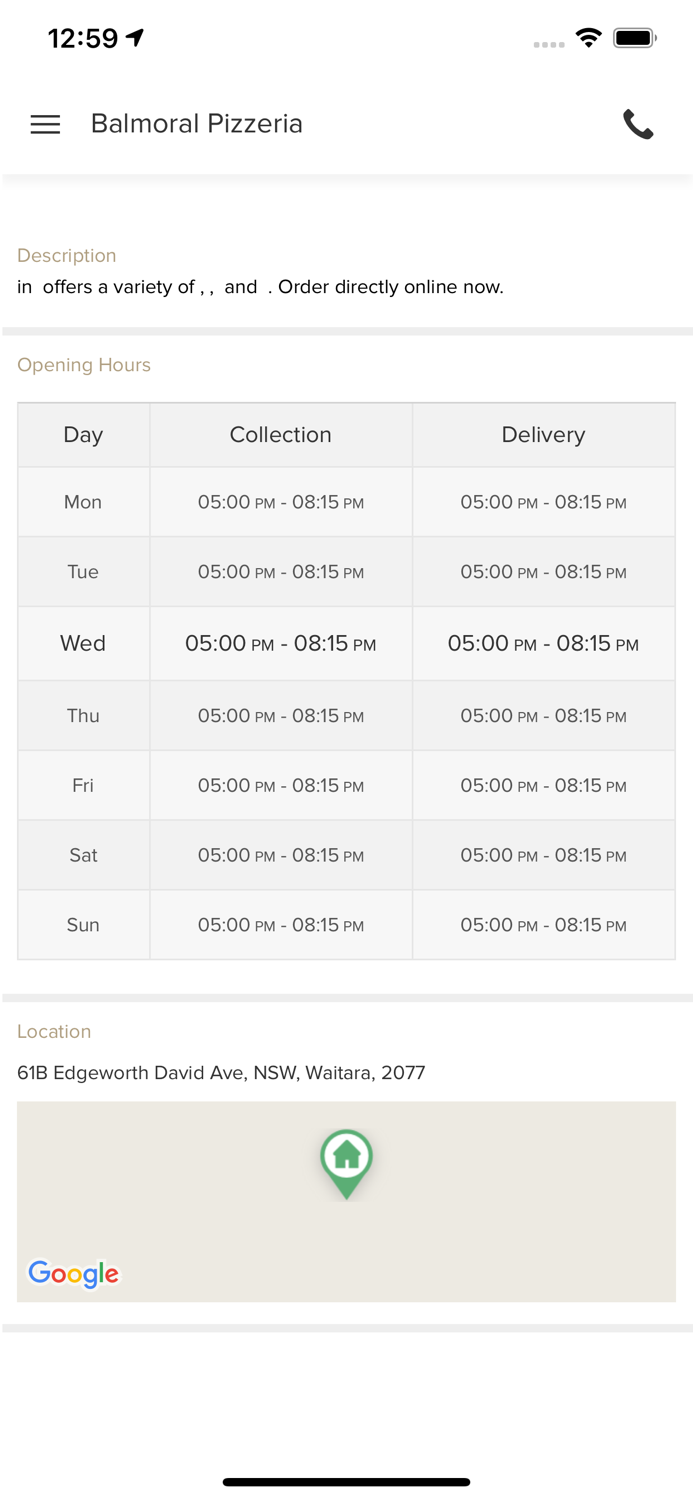The image size is (693, 1500).
Task: Tap the home indicator bar
Action: pos(346,1482)
